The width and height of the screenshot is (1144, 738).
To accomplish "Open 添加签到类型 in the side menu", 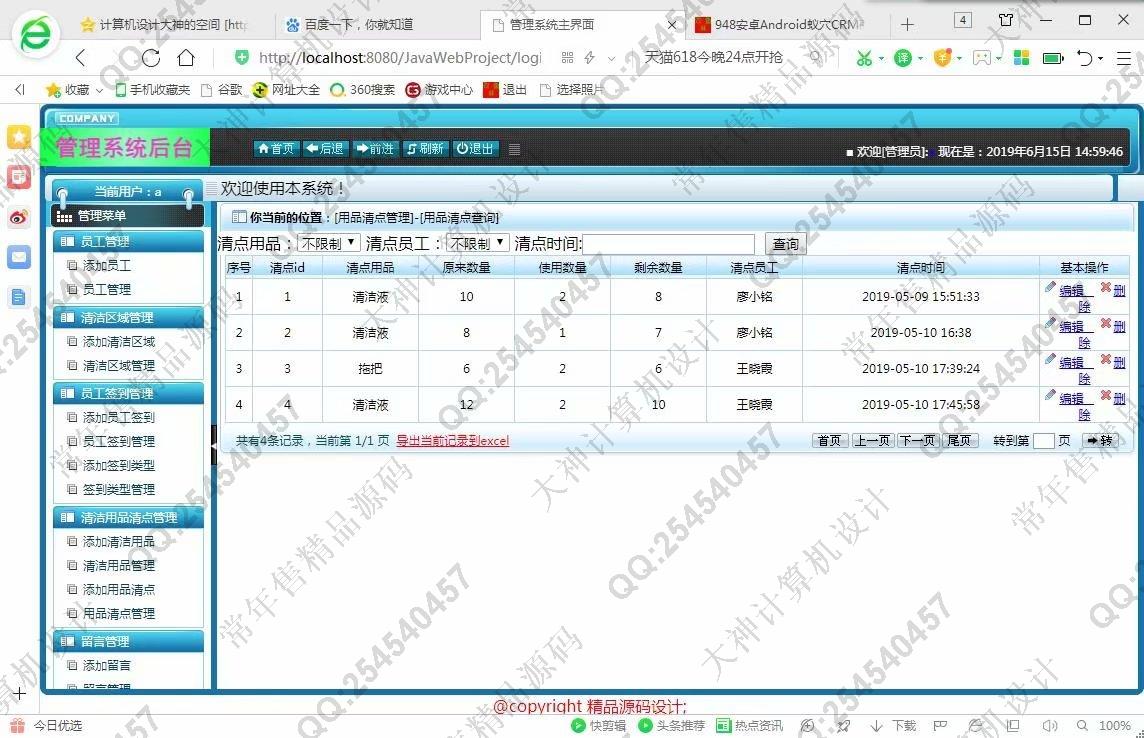I will click(118, 465).
